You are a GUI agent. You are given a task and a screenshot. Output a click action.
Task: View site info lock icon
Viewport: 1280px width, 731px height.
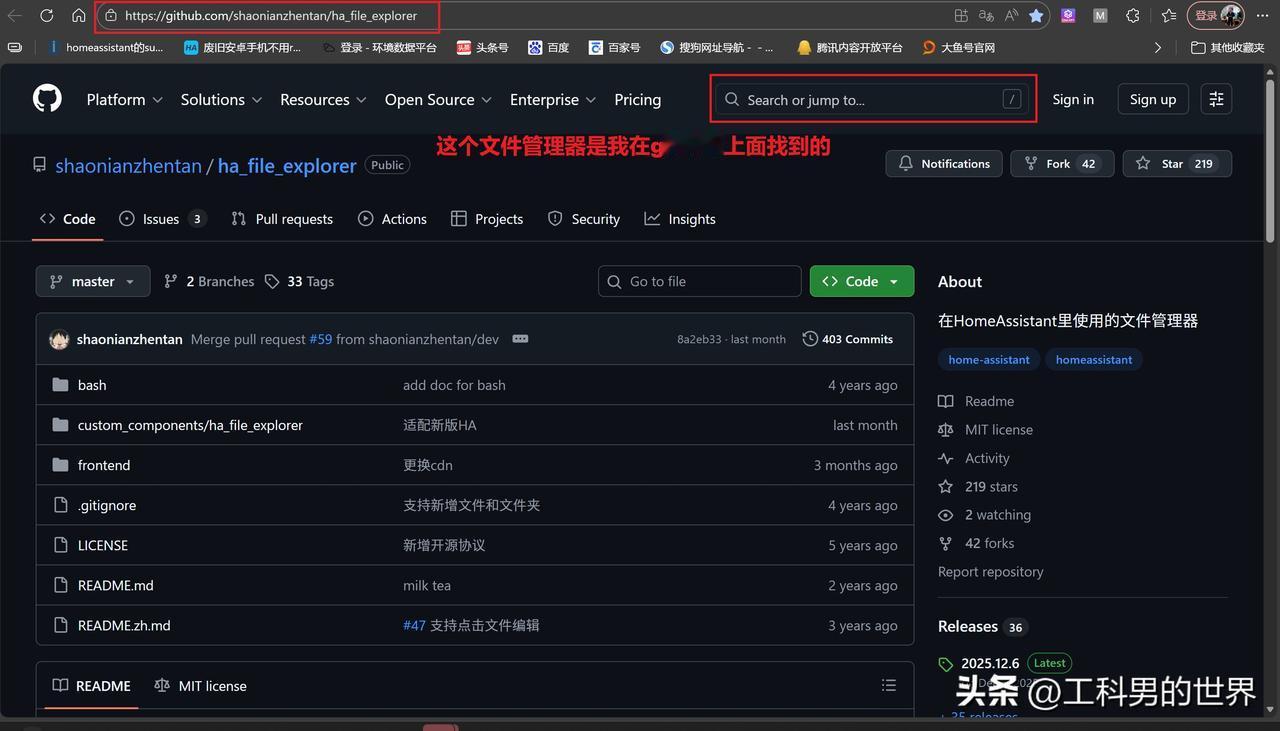(x=111, y=16)
